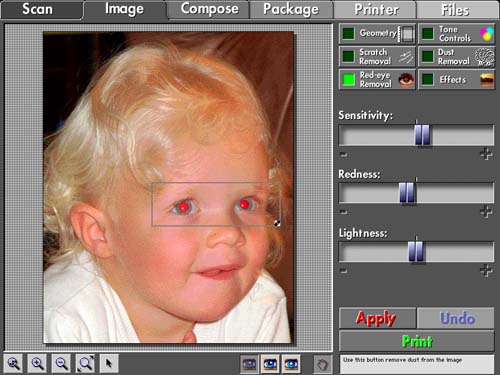
Task: Click the Effects sunset icon
Action: [x=487, y=80]
